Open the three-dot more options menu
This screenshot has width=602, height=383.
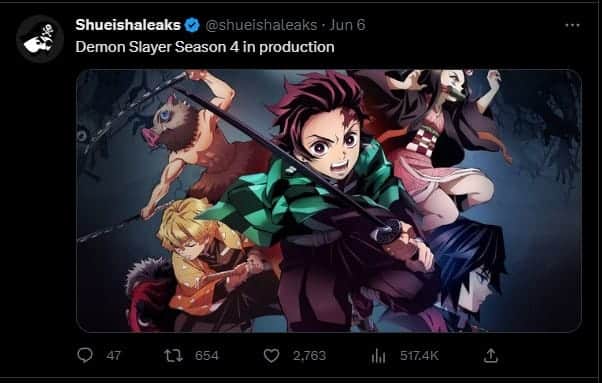[572, 25]
